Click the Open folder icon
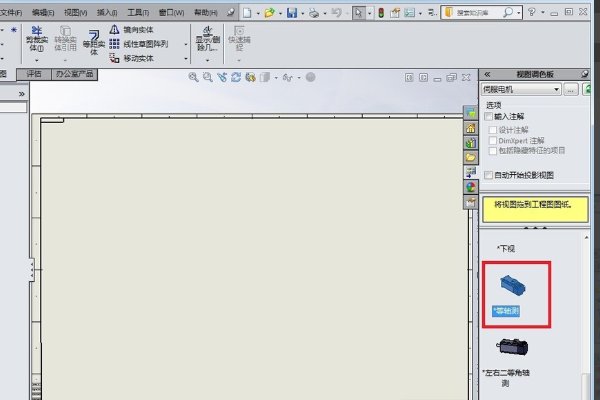The image size is (600, 400). 269,13
